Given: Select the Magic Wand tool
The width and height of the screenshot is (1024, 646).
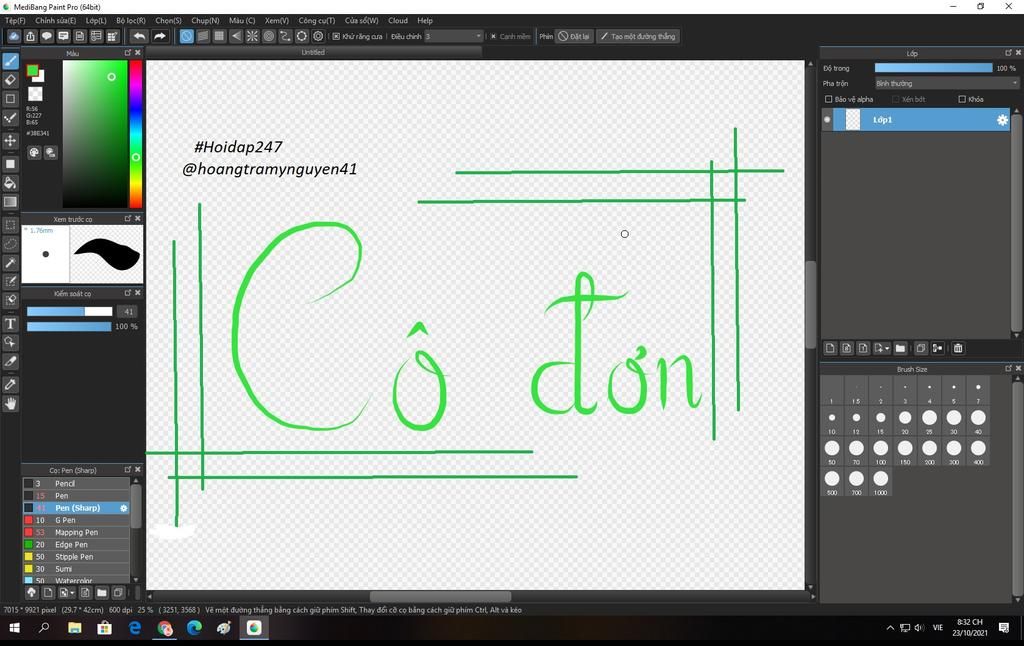Looking at the screenshot, I should pos(10,263).
